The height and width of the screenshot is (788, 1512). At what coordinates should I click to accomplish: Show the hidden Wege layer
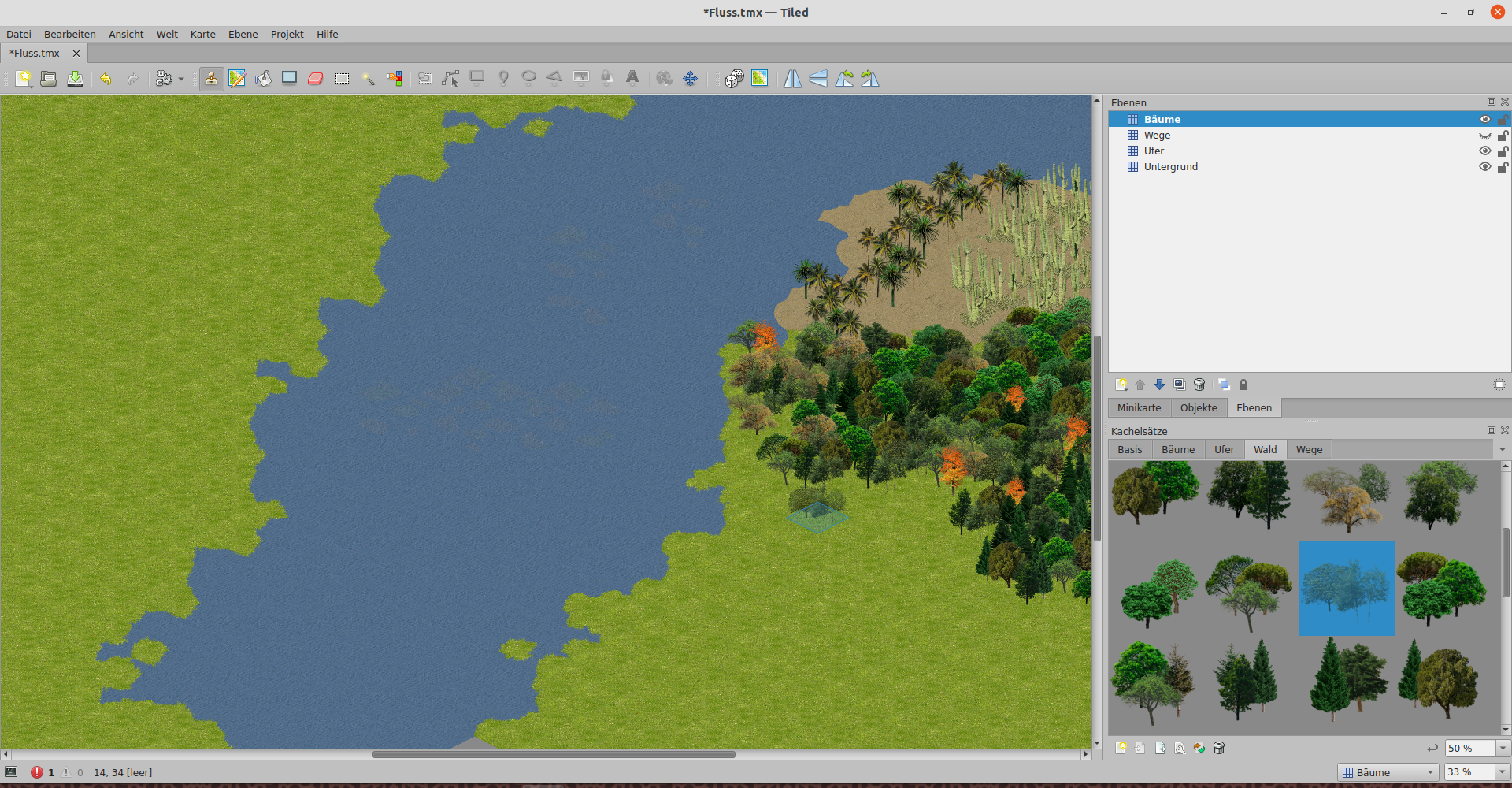point(1484,136)
